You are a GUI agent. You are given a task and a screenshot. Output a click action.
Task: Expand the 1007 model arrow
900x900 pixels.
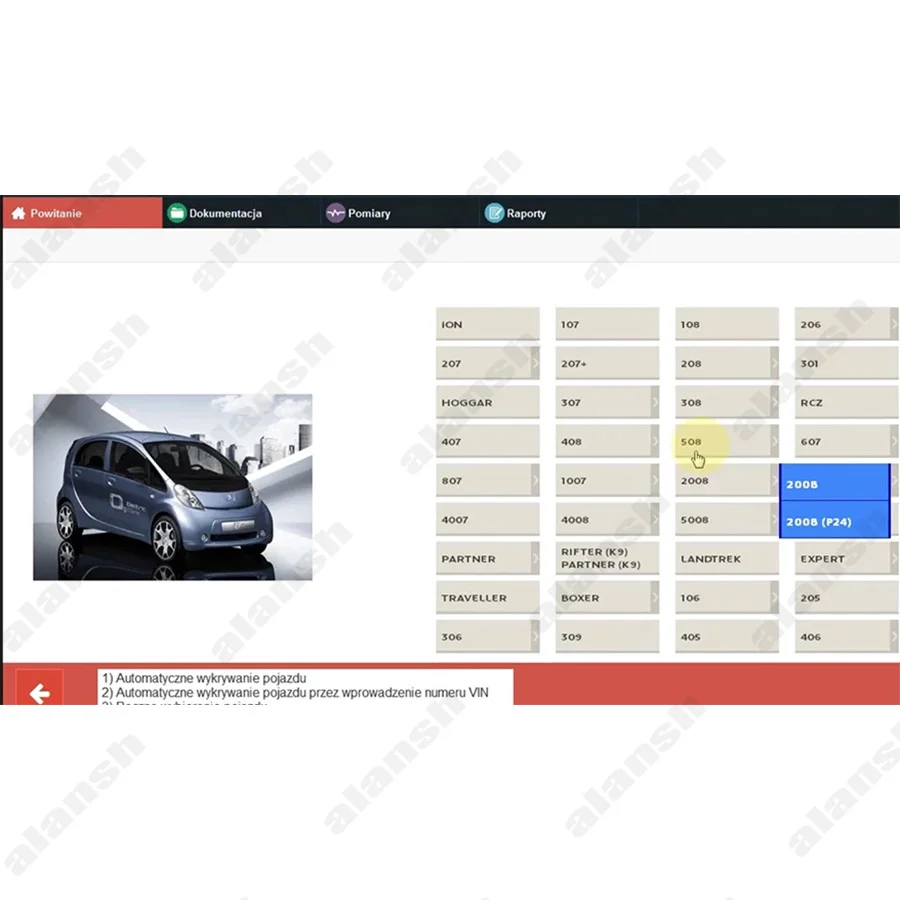(x=655, y=480)
